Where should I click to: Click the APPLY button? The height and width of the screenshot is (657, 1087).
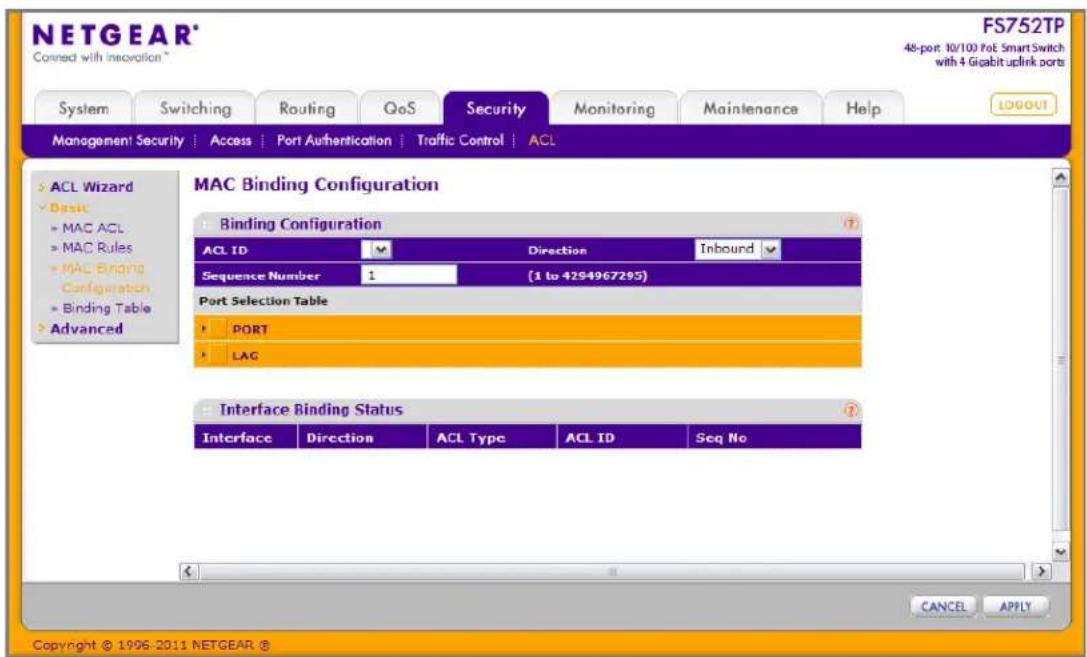[1016, 606]
